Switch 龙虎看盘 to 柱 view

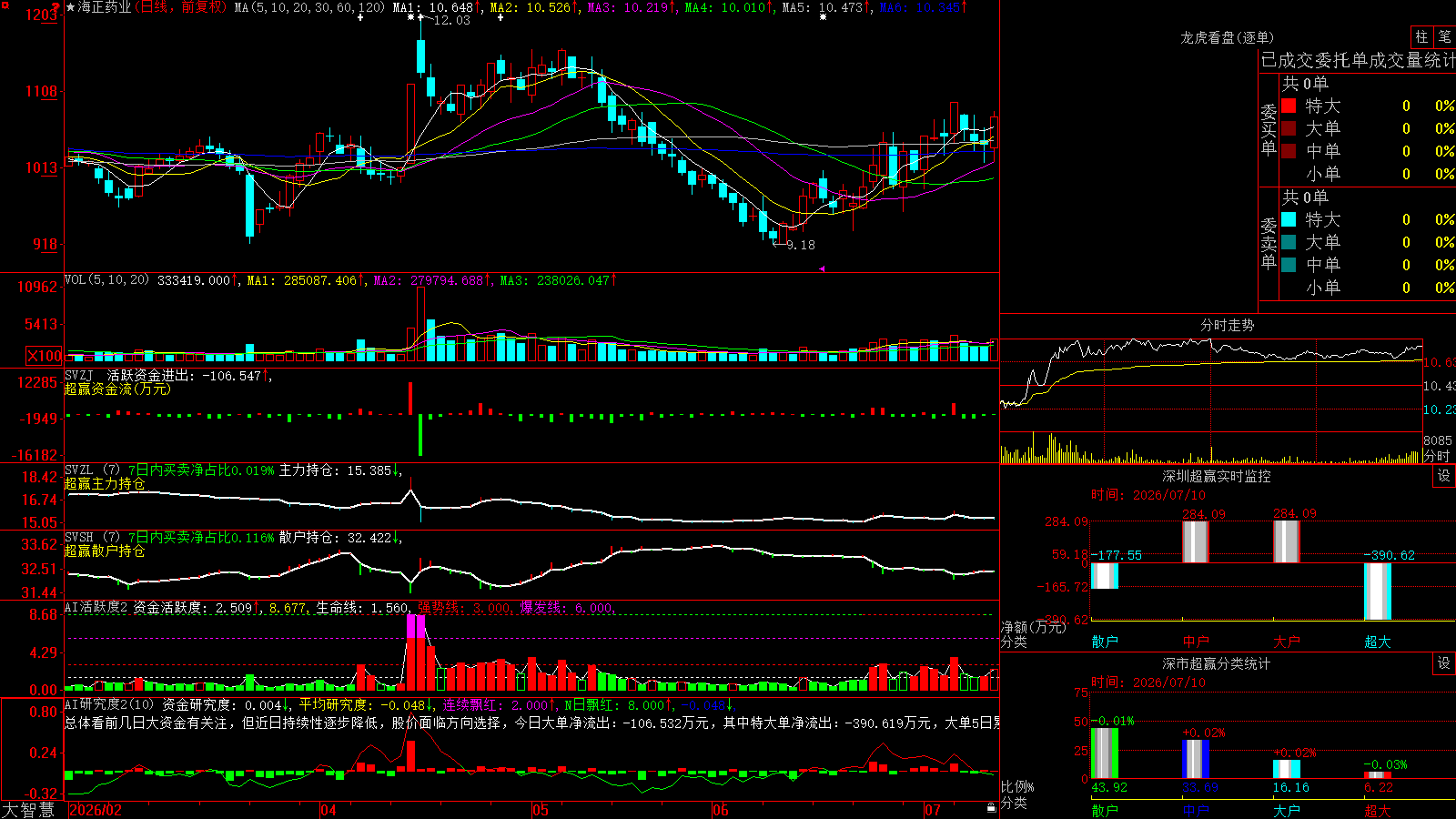pyautogui.click(x=1421, y=37)
